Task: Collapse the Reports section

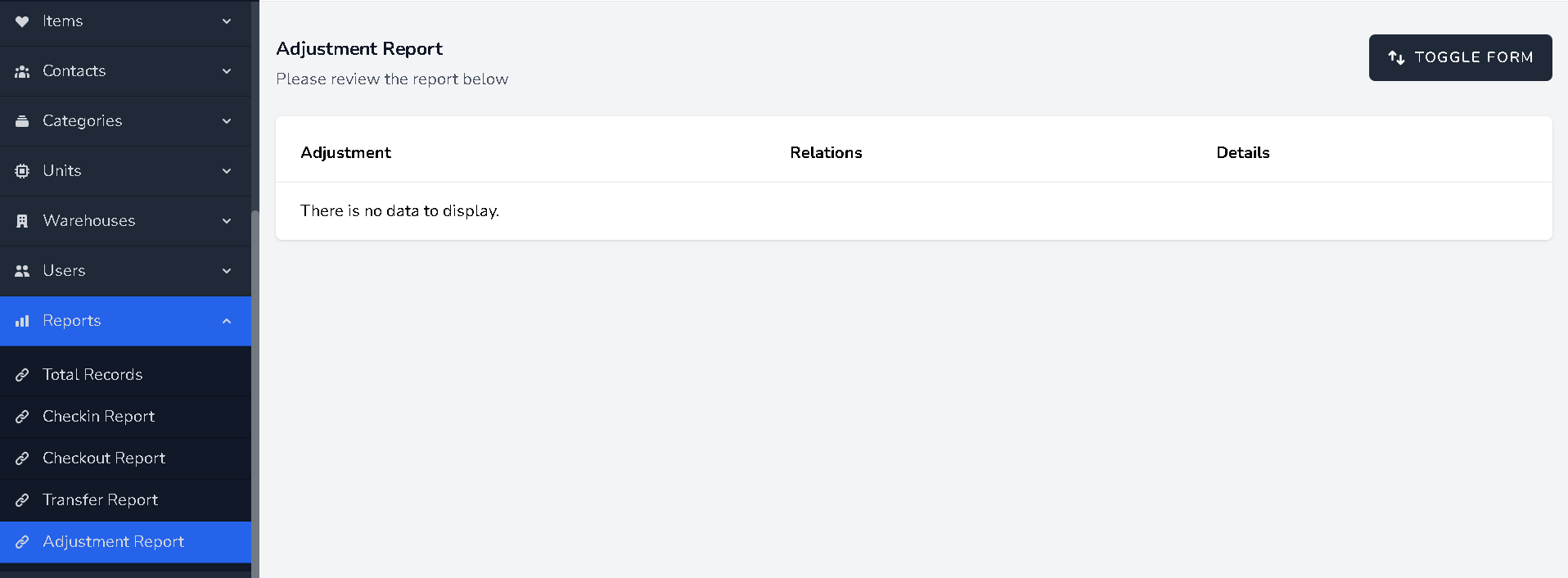Action: (227, 320)
